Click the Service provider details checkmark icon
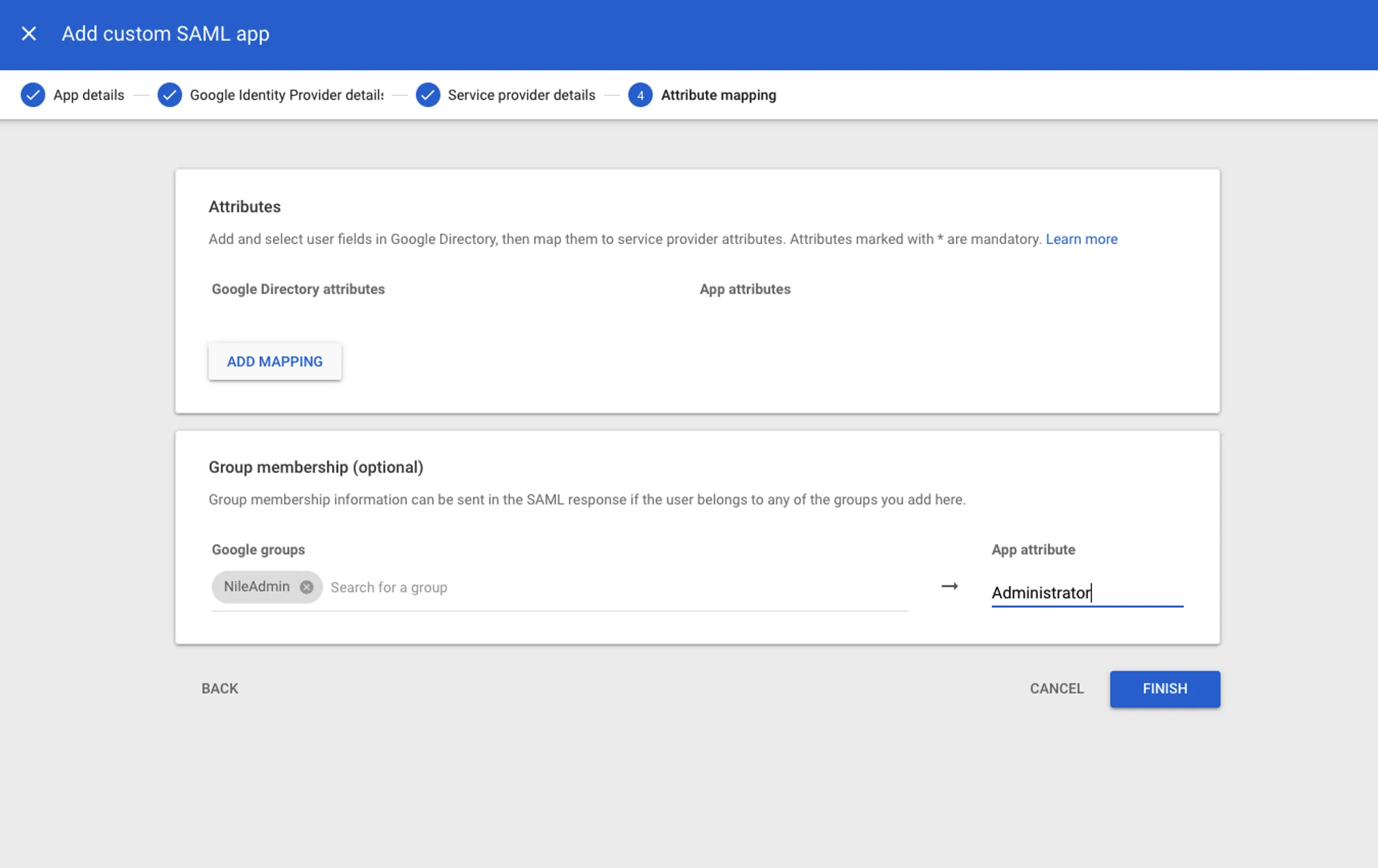1378x868 pixels. coord(428,95)
